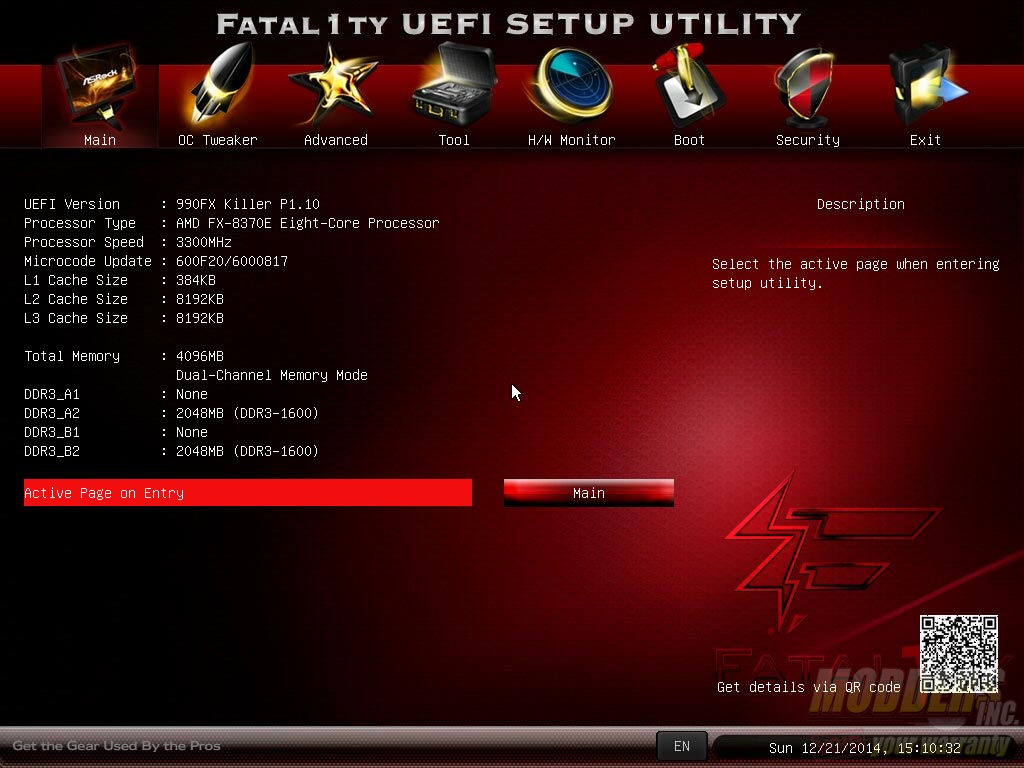Open H/W Monitor radar icon

click(571, 88)
